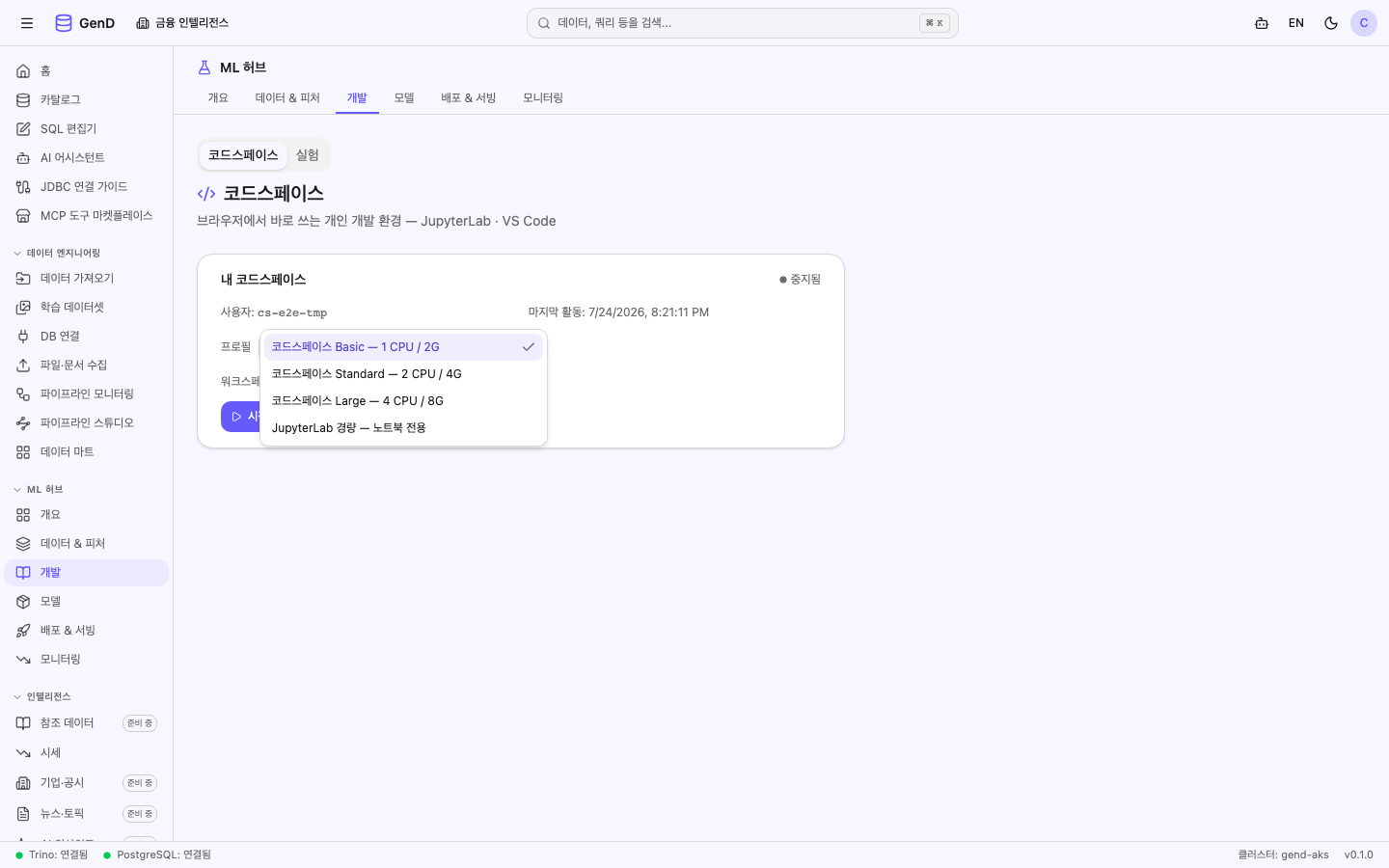Choose JupyterLab 경량 — 노트북 전용
This screenshot has height=868, width=1389.
tap(403, 428)
